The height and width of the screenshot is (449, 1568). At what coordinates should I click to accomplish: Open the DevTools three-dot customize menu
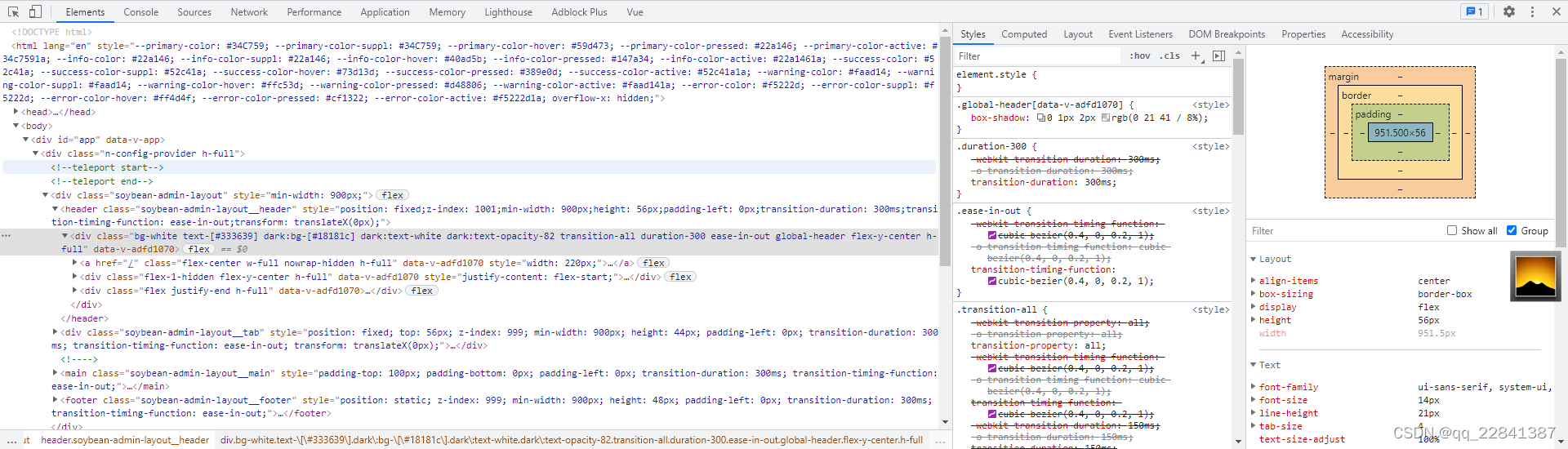[1532, 11]
